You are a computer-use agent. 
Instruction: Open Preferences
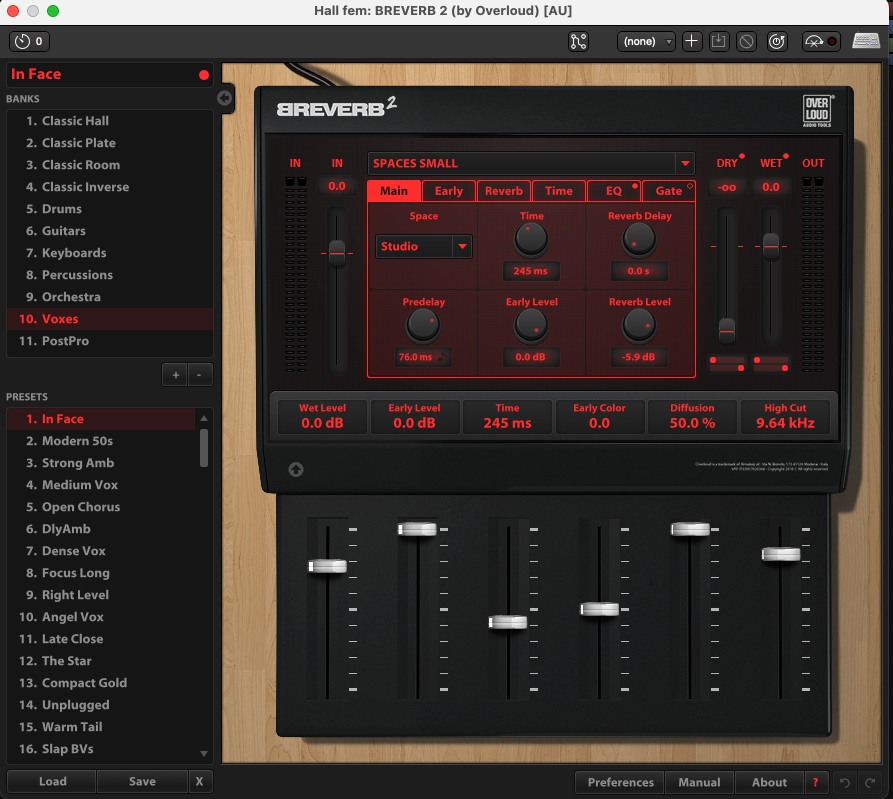[620, 782]
